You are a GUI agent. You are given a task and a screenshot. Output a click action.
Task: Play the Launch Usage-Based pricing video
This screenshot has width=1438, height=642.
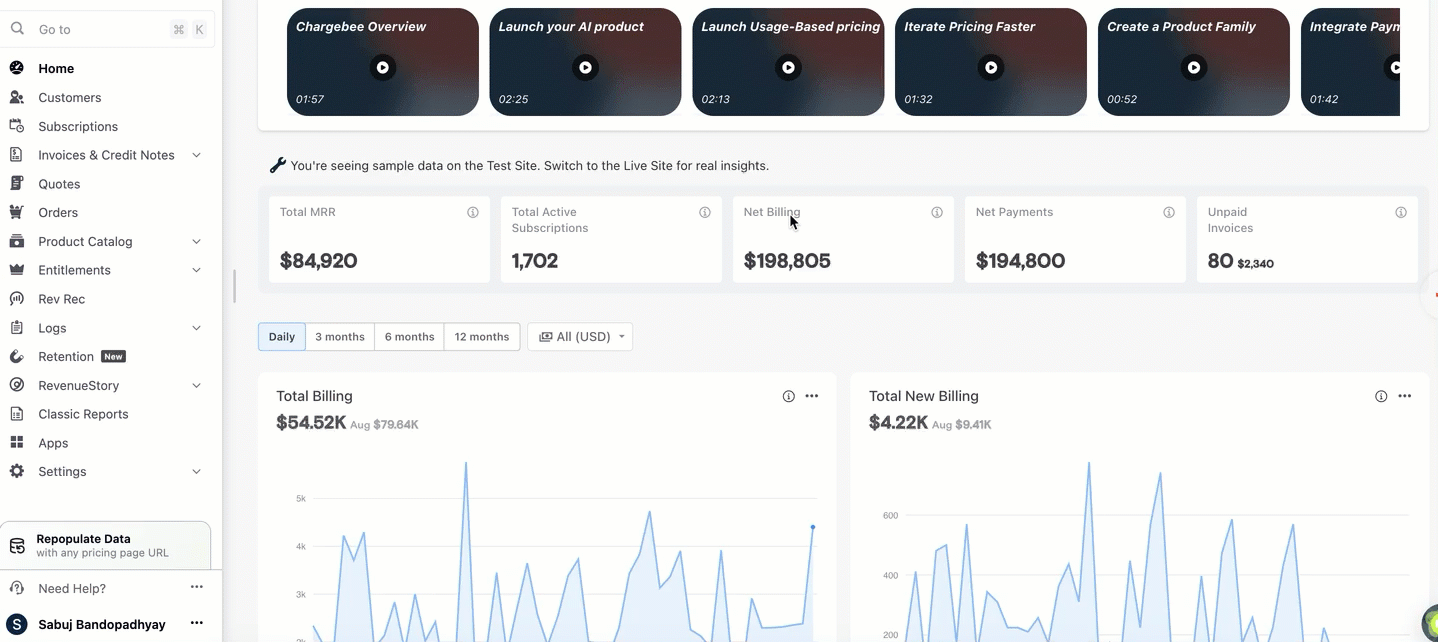tap(788, 68)
